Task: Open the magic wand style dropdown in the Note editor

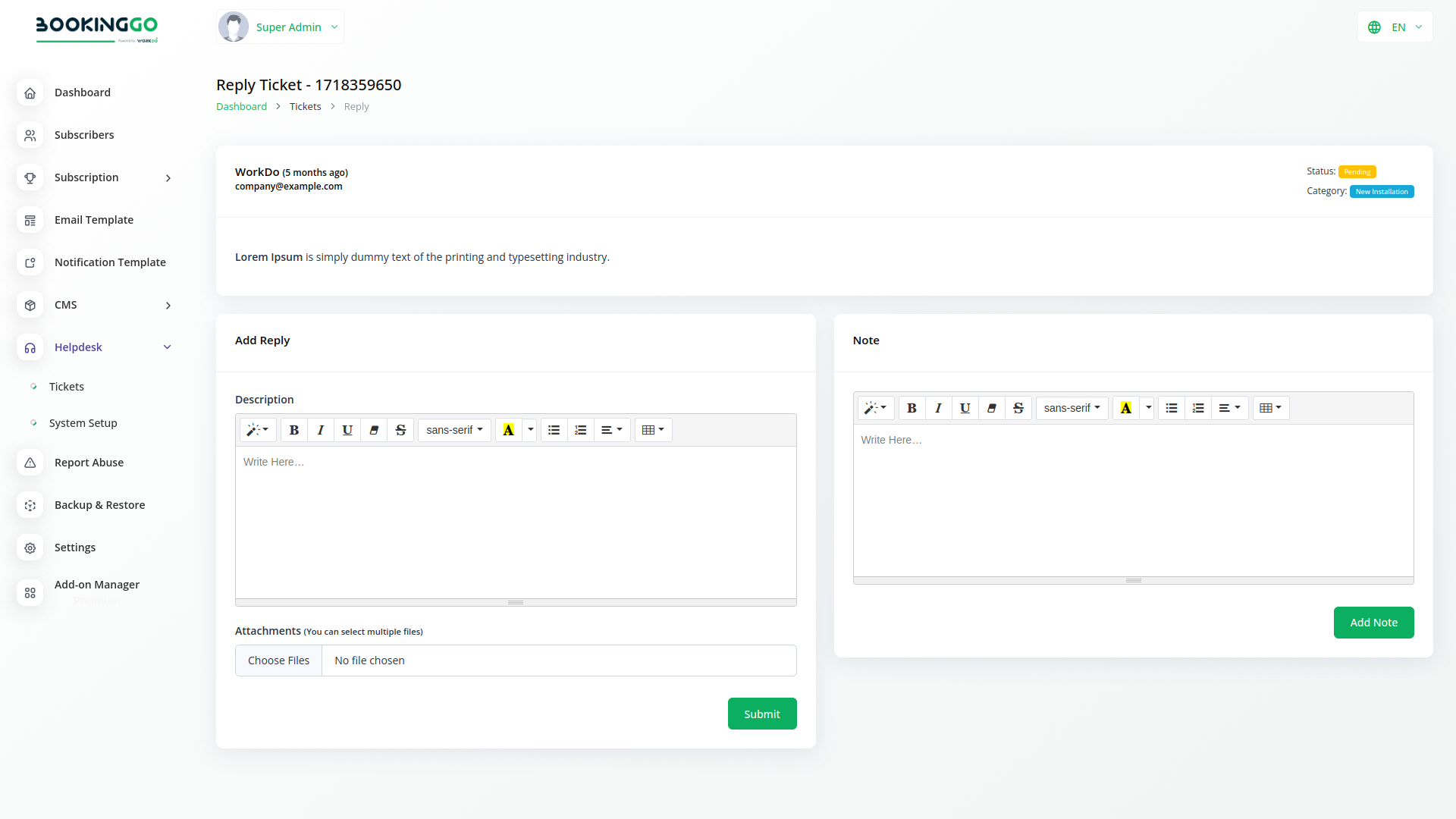Action: (875, 408)
